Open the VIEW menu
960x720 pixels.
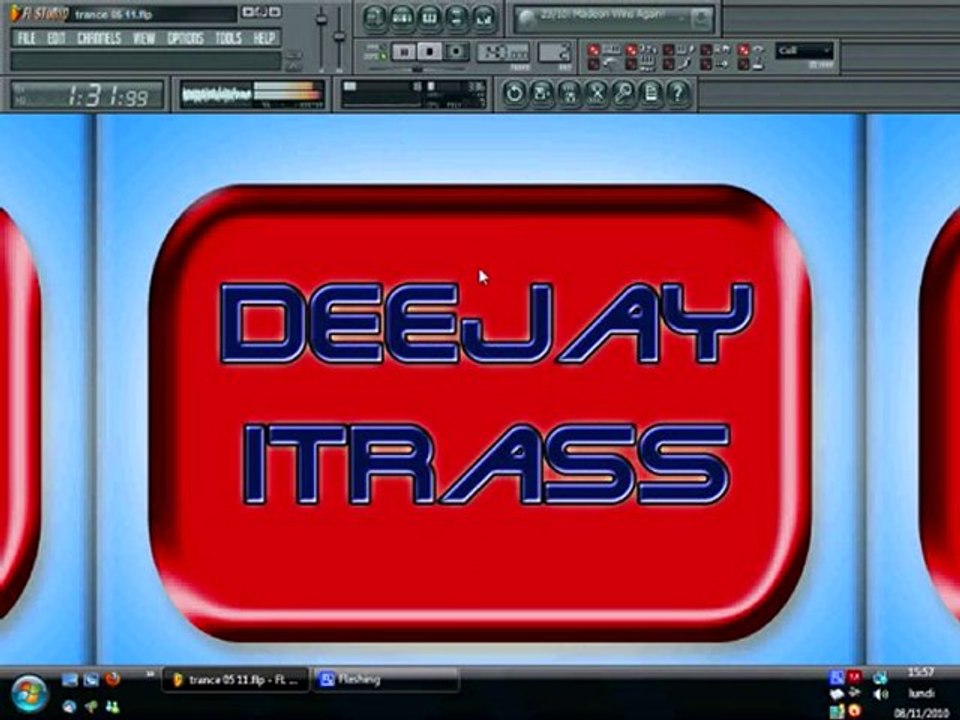[144, 39]
